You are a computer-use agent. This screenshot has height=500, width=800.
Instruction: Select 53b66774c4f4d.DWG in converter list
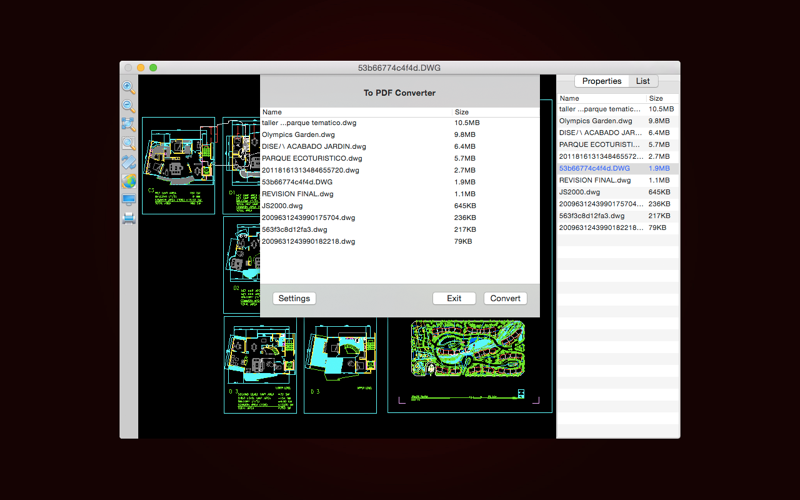(x=400, y=182)
